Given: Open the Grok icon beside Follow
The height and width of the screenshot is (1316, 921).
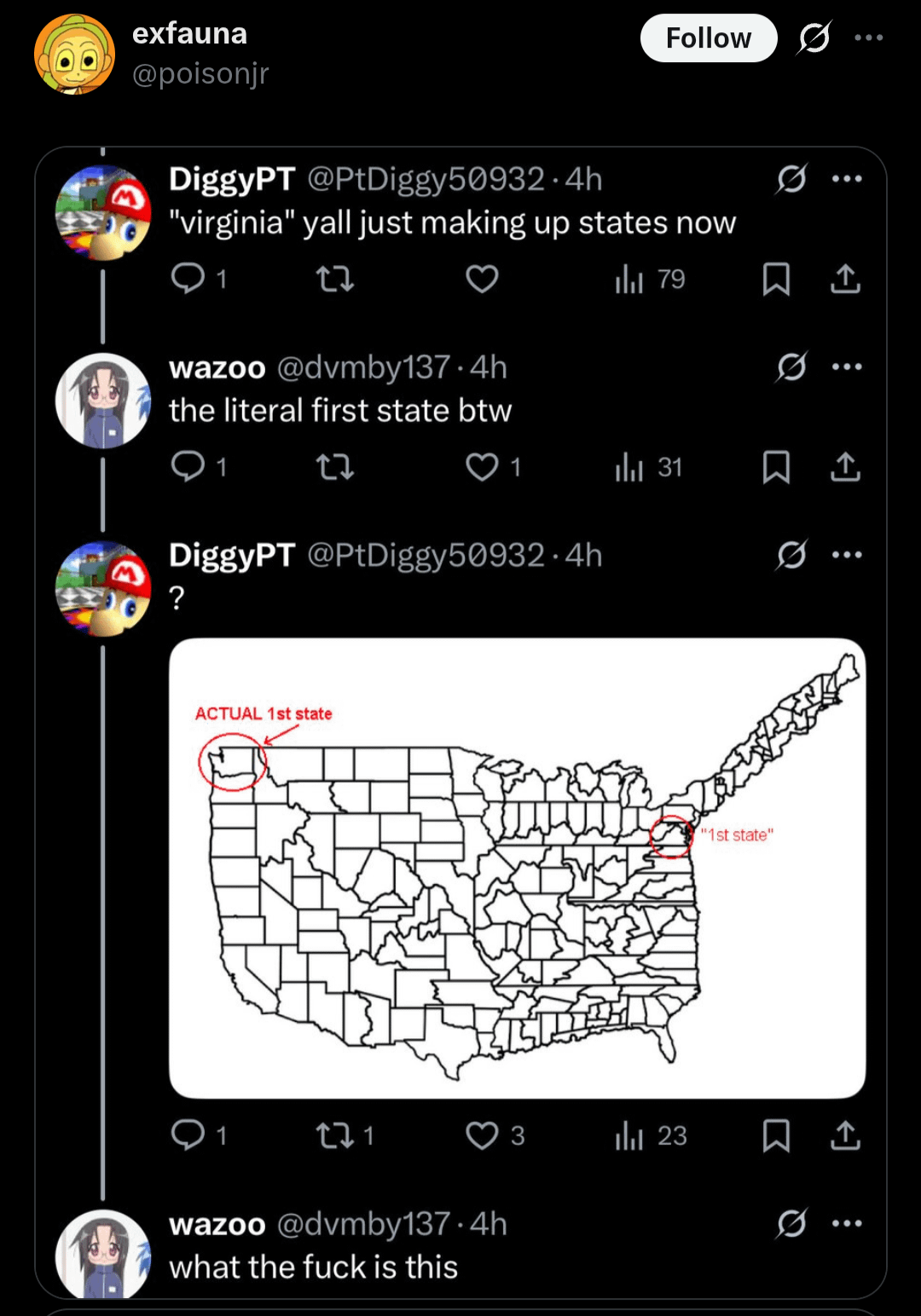Looking at the screenshot, I should [814, 38].
